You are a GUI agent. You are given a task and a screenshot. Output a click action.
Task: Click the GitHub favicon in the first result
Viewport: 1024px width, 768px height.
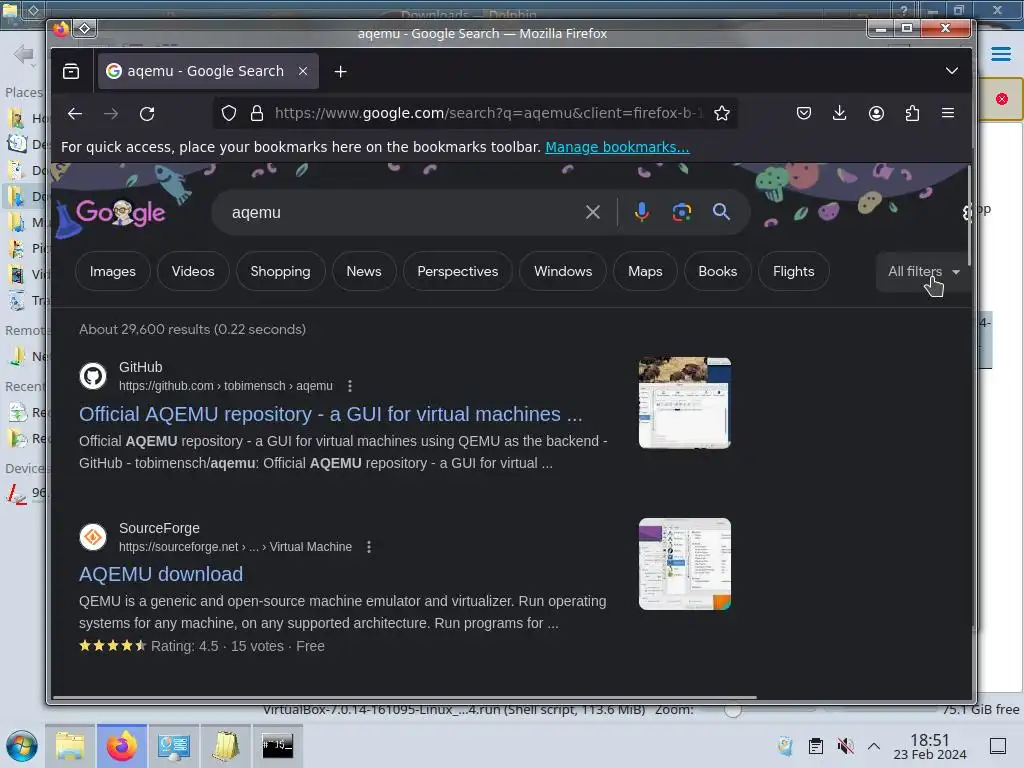click(x=93, y=376)
